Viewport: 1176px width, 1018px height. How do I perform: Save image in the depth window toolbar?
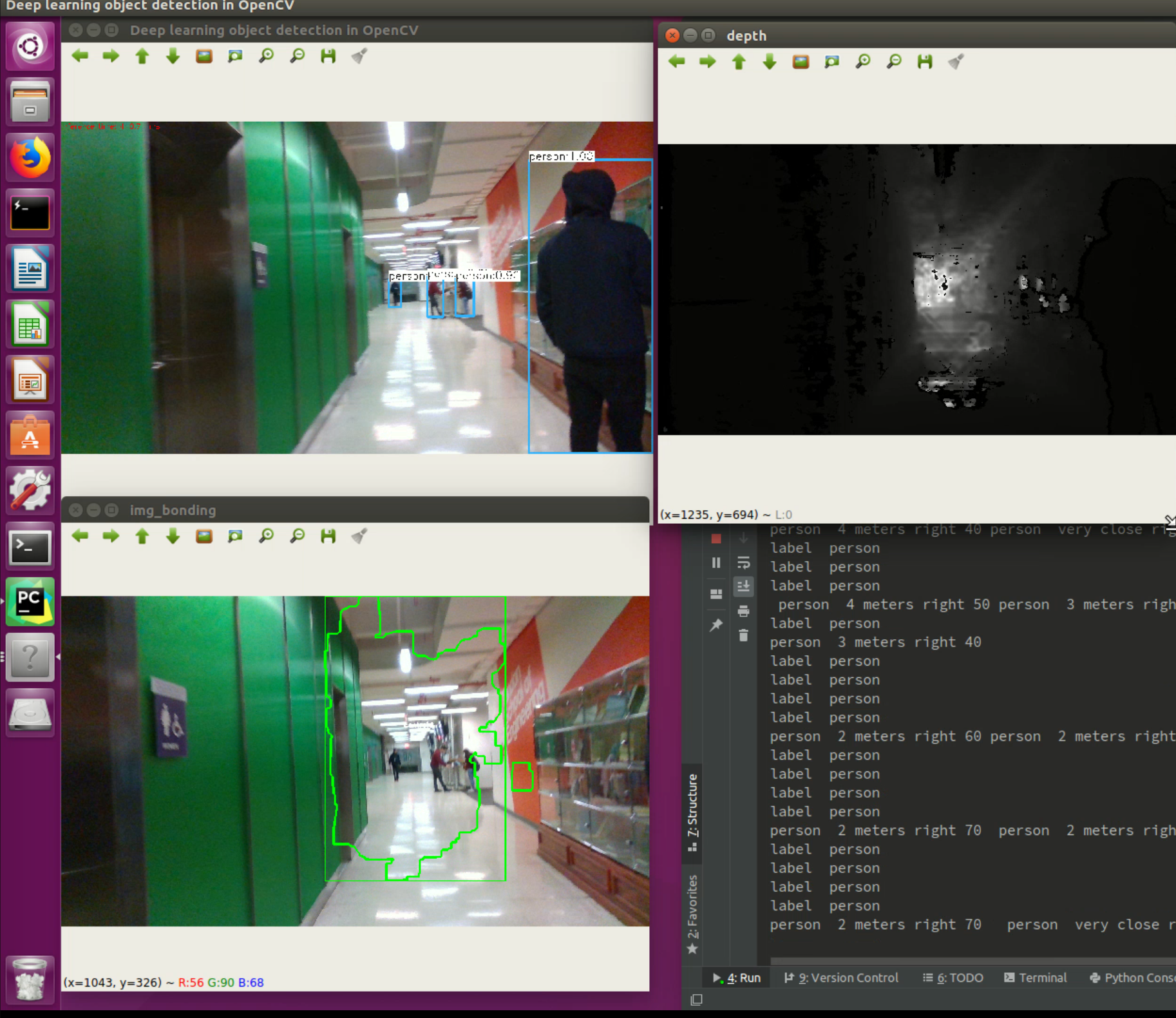(925, 62)
